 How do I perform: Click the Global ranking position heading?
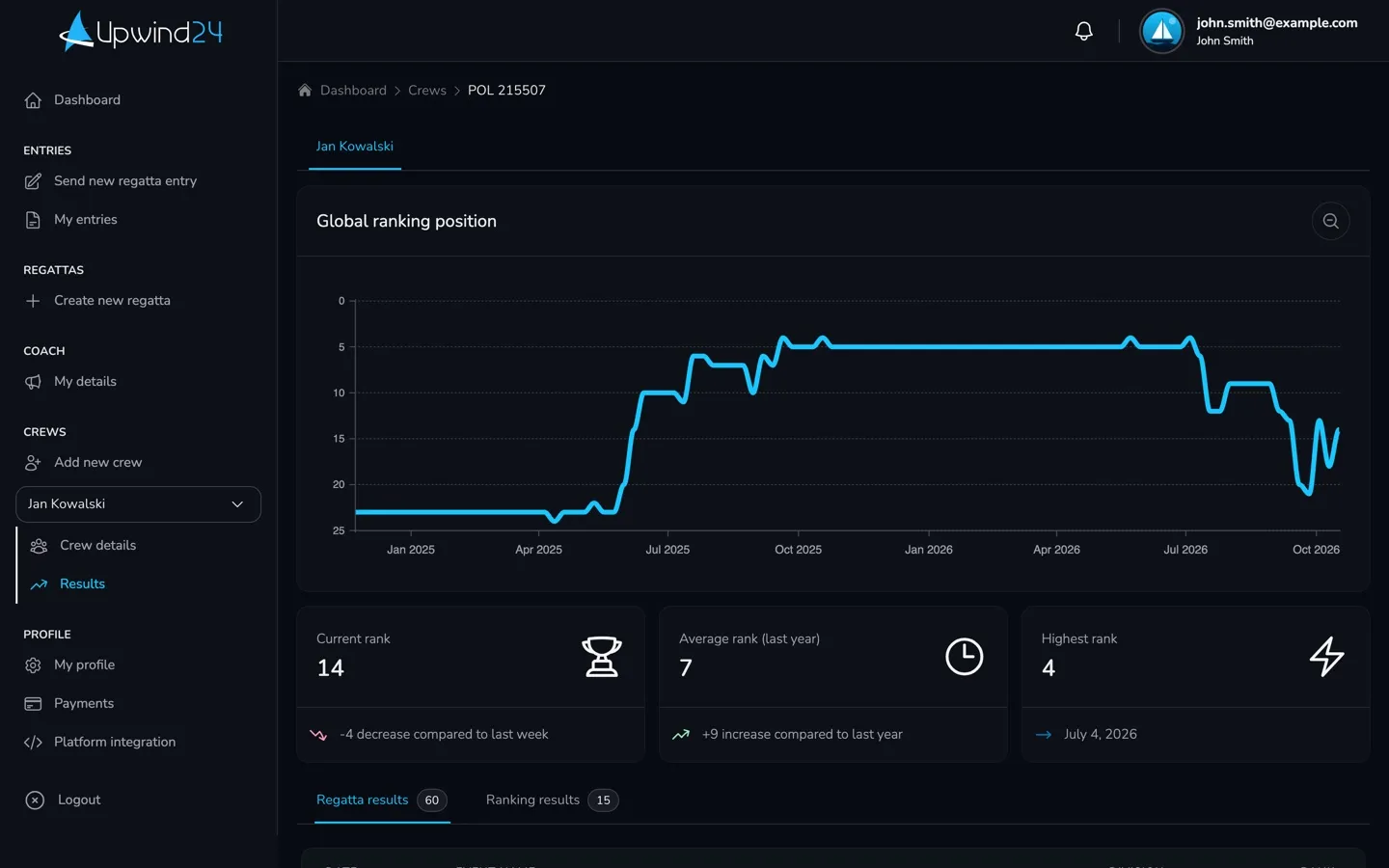pyautogui.click(x=406, y=221)
